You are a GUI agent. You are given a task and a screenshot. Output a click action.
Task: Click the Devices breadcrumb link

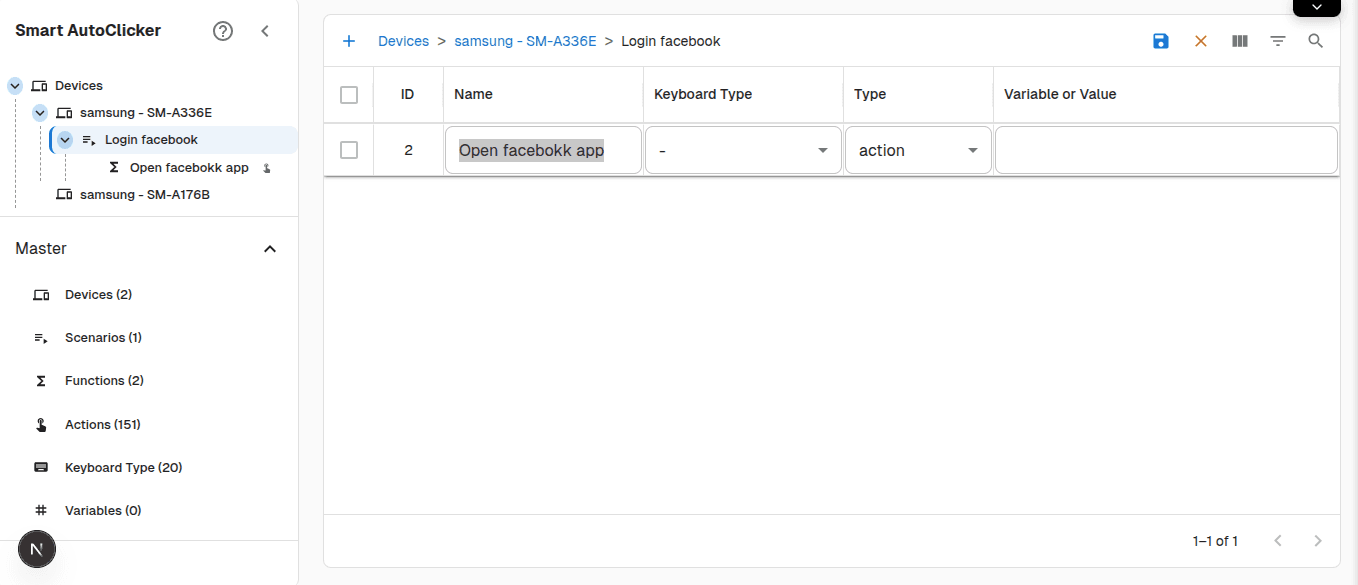coord(403,41)
